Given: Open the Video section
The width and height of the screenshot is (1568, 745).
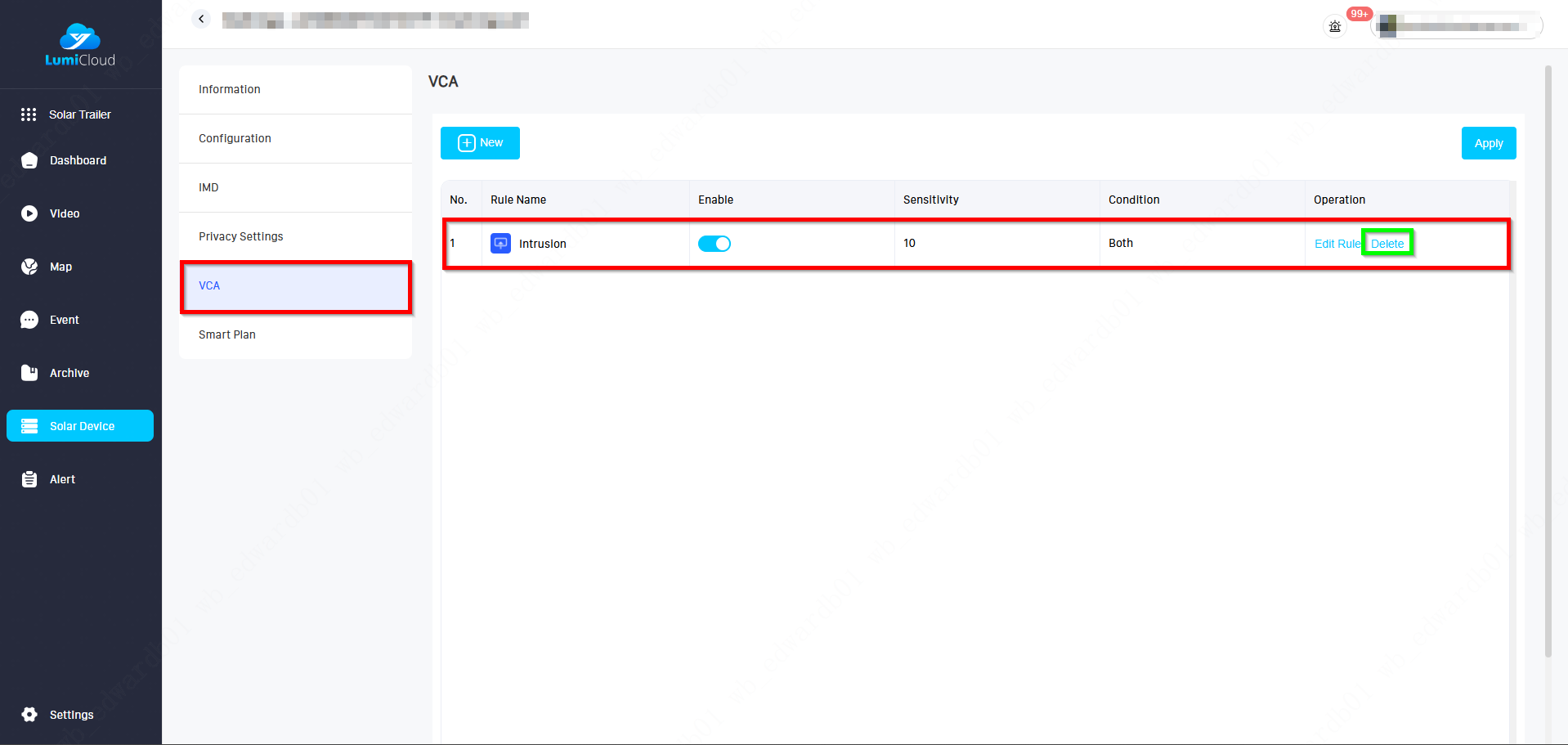Looking at the screenshot, I should (64, 213).
